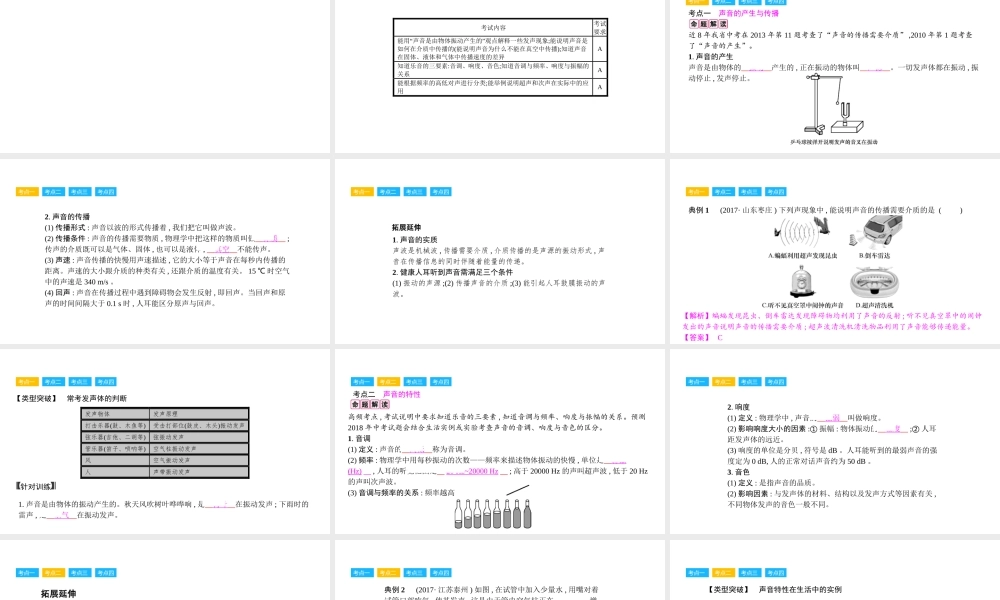Click the '1. 声音的产生' heading
Screen dimensions: 1000x600
pos(710,56)
